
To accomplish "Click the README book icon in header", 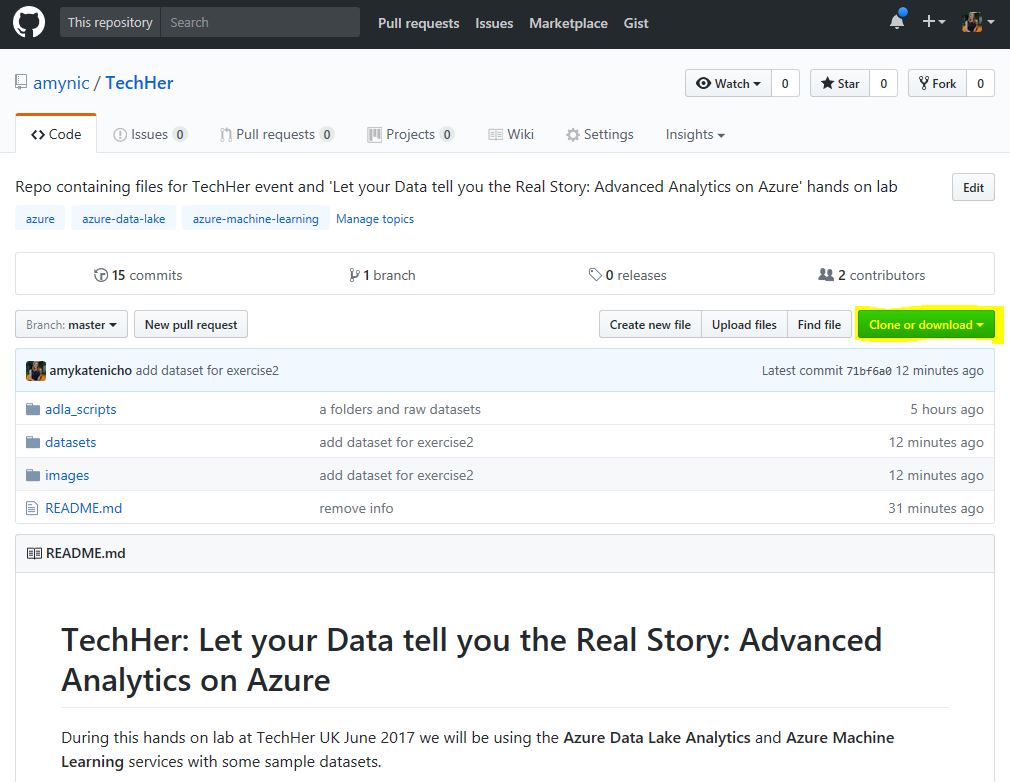I will tap(34, 553).
